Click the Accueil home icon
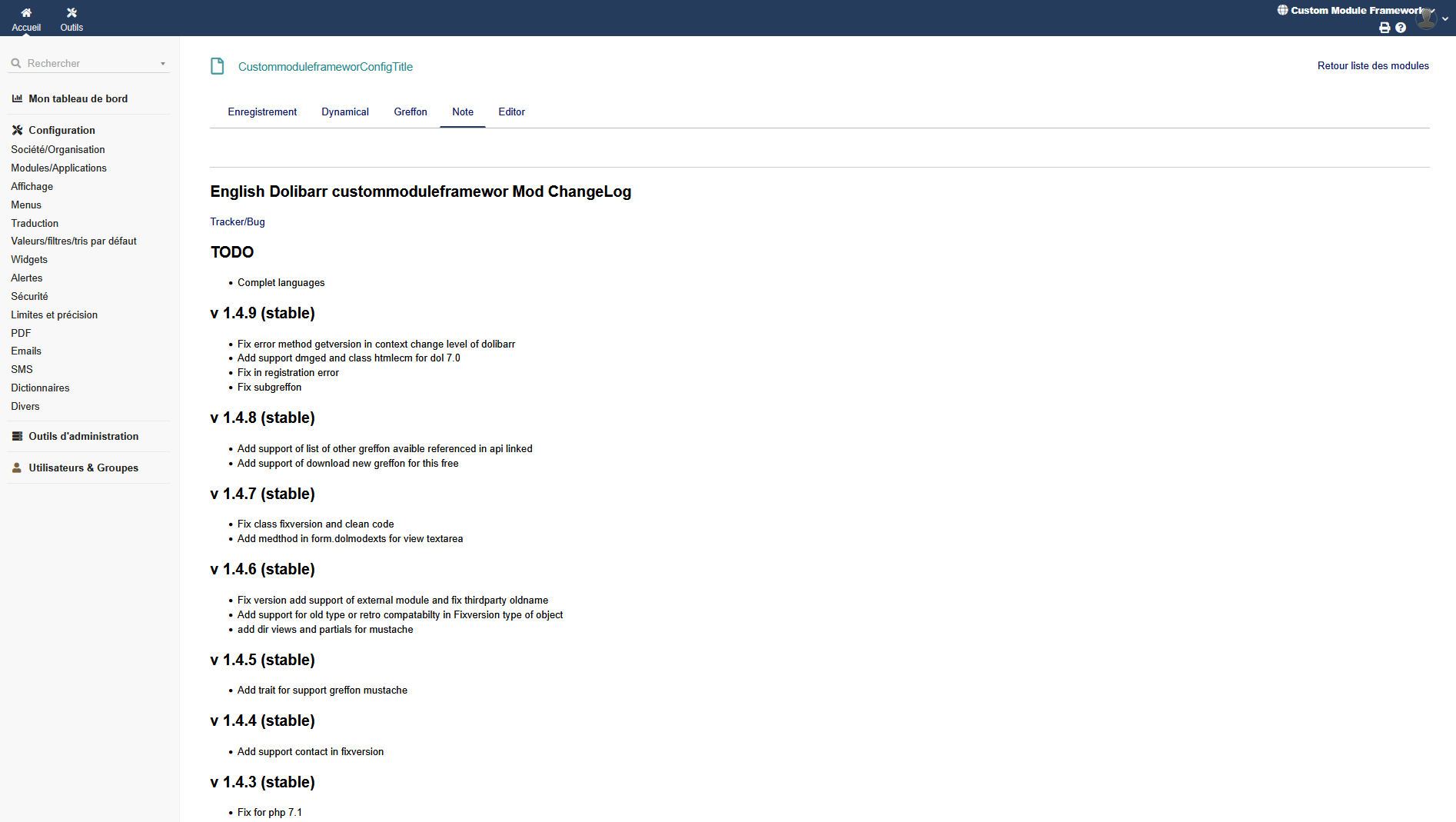Image resolution: width=1456 pixels, height=822 pixels. click(x=26, y=12)
